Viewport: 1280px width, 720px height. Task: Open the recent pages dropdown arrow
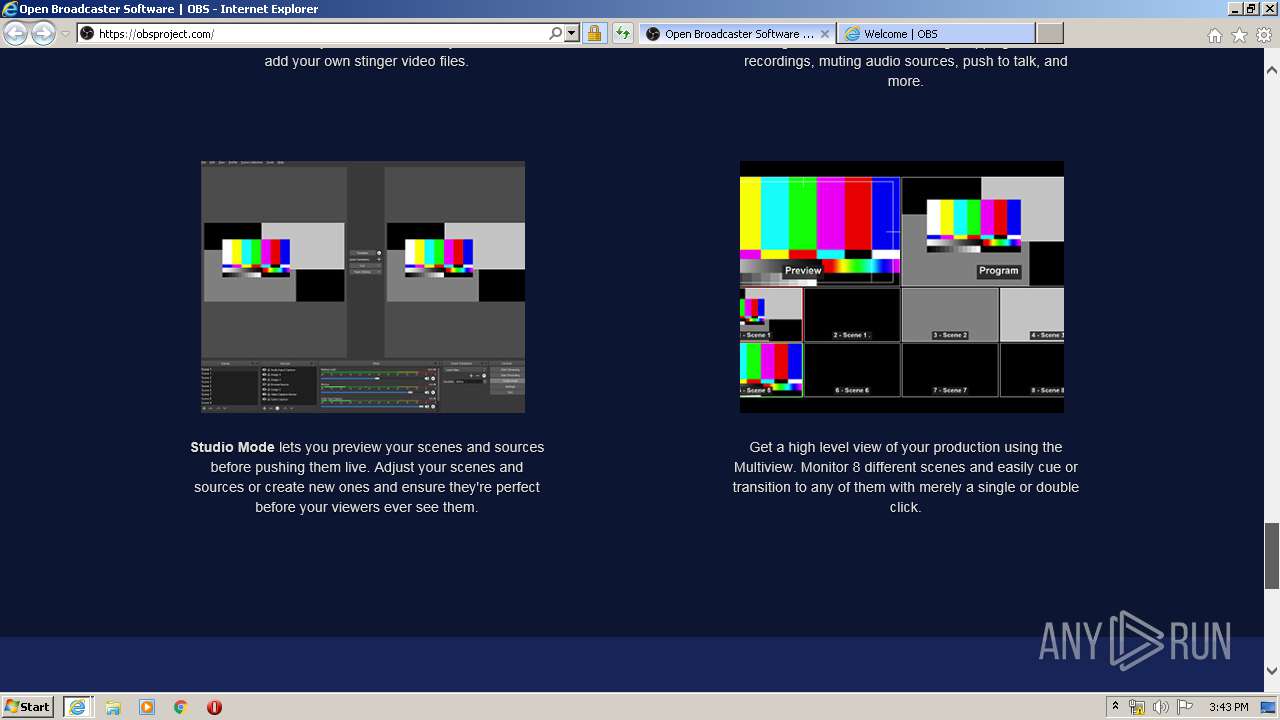pos(65,34)
